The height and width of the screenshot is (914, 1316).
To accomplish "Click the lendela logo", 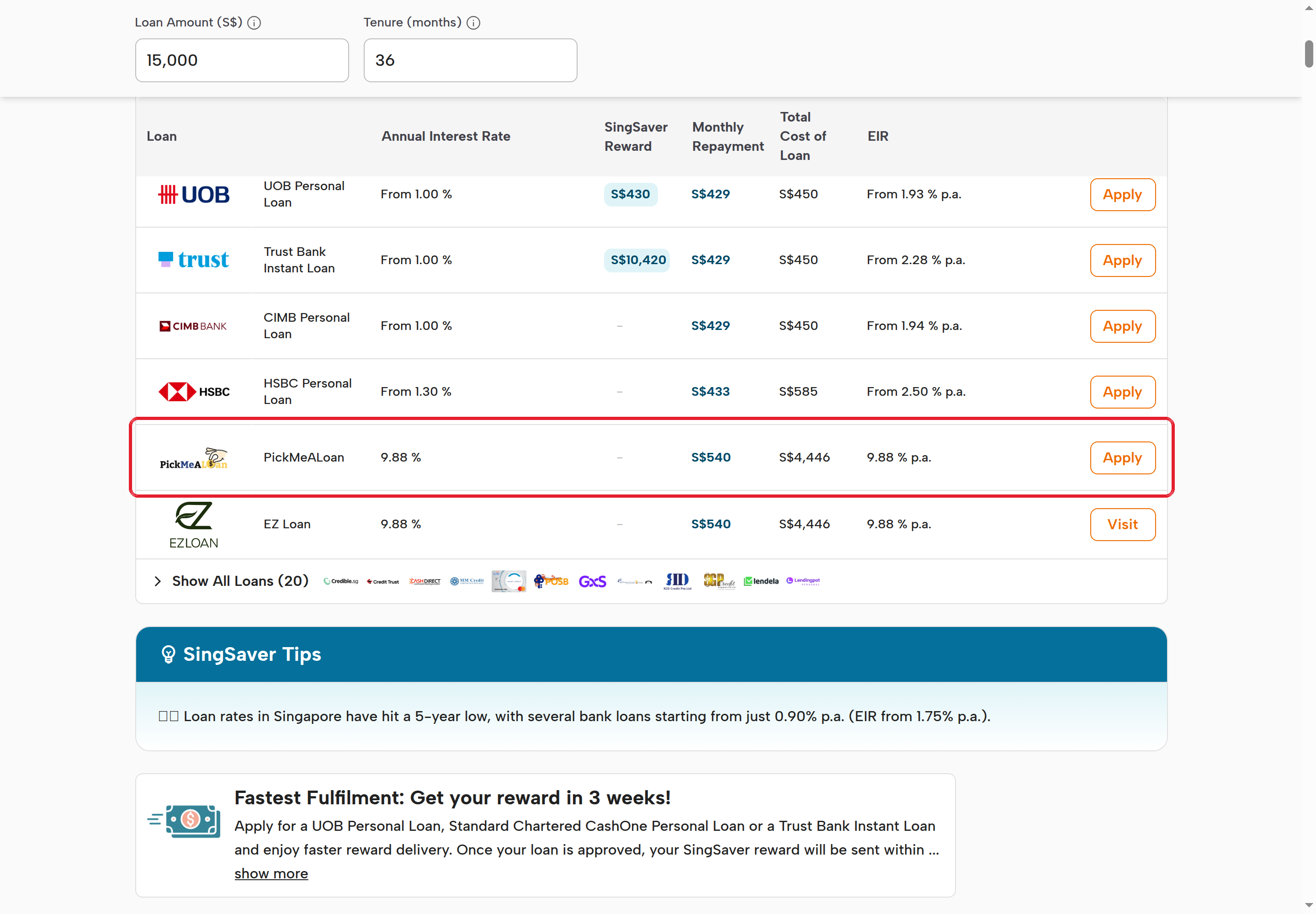I will pyautogui.click(x=761, y=581).
